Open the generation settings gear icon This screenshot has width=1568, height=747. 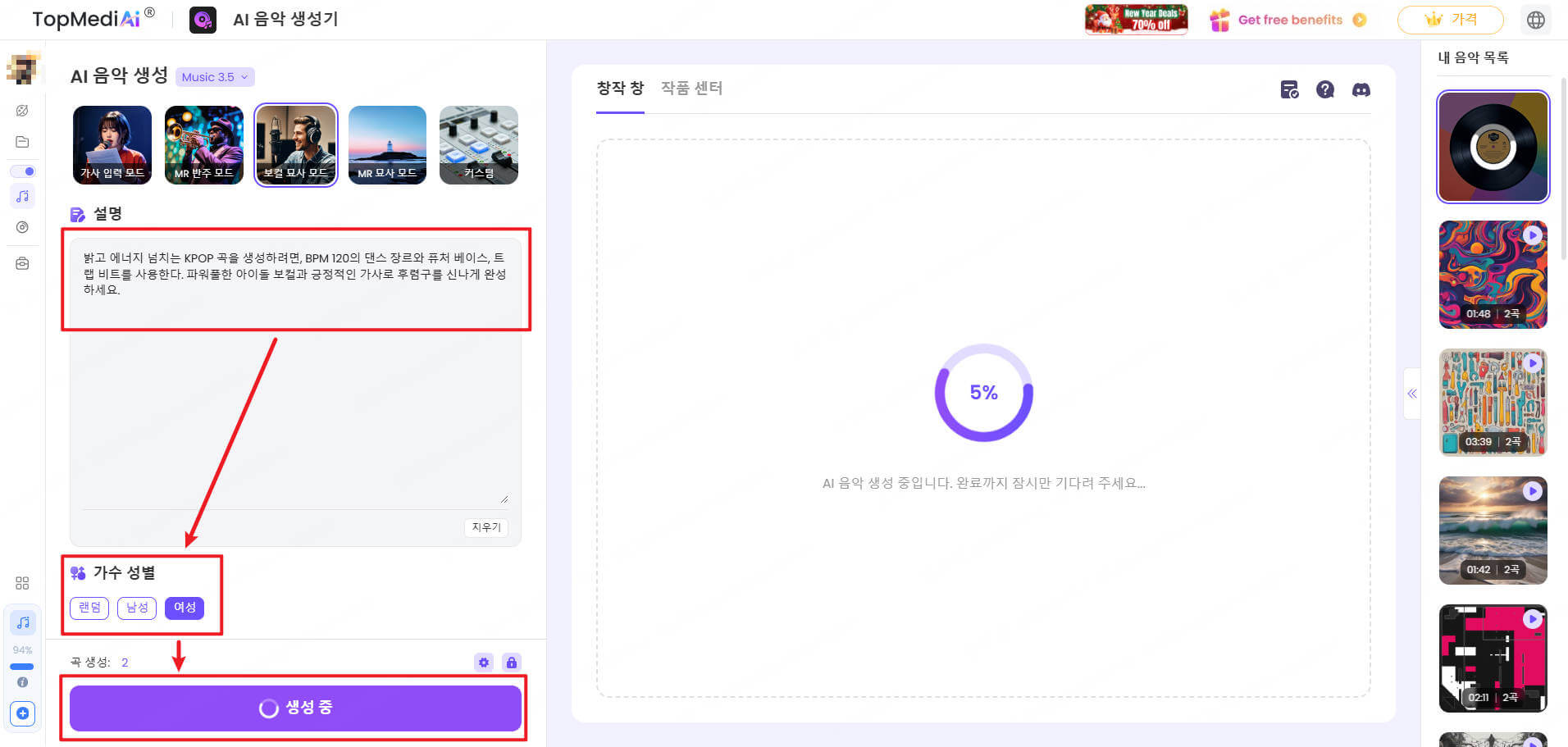(x=484, y=662)
